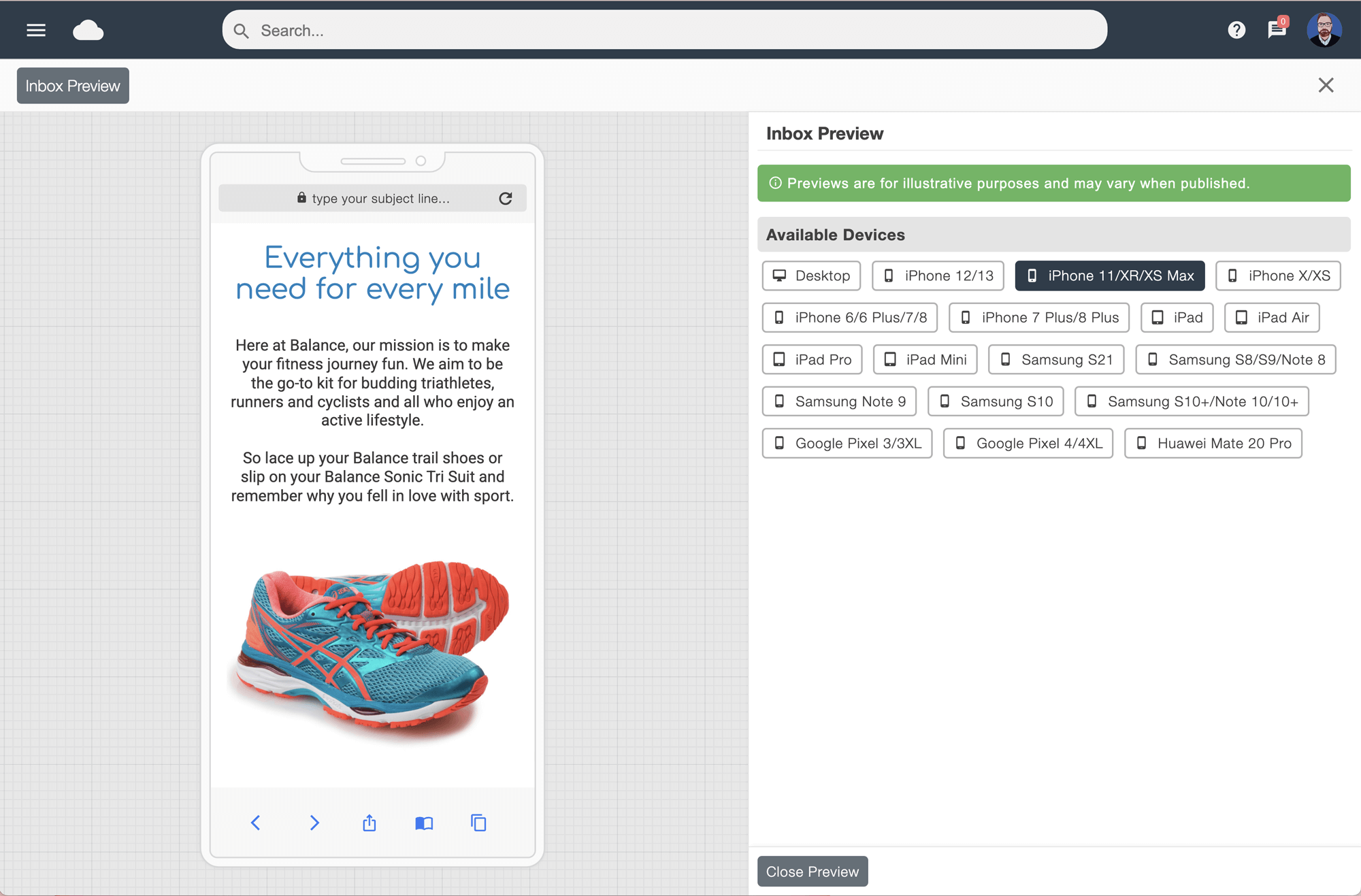This screenshot has height=896, width=1361.
Task: Click the 'Everything you need for every mile' headline
Action: 373,273
